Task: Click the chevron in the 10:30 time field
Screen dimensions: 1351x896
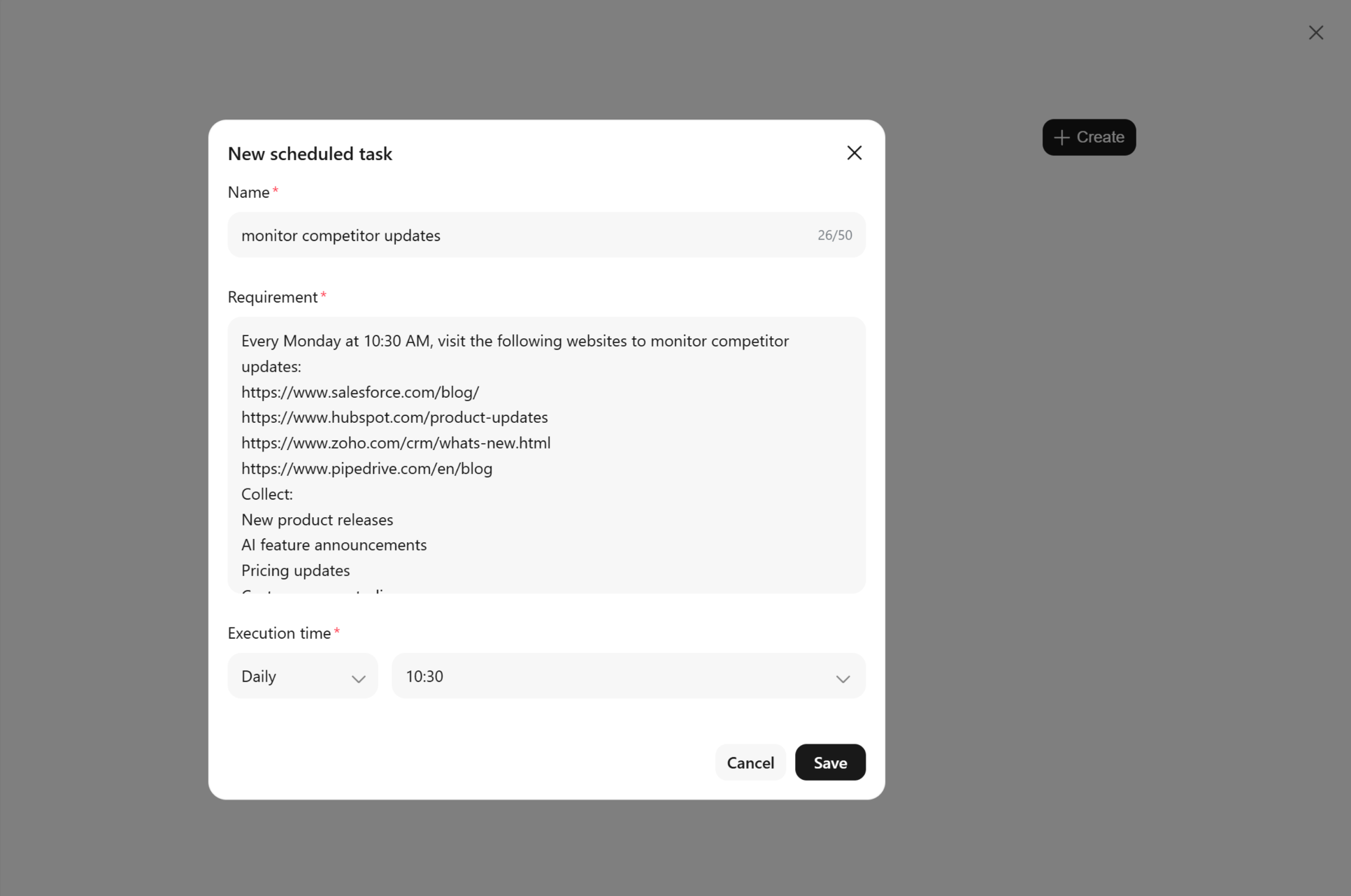Action: click(x=843, y=679)
